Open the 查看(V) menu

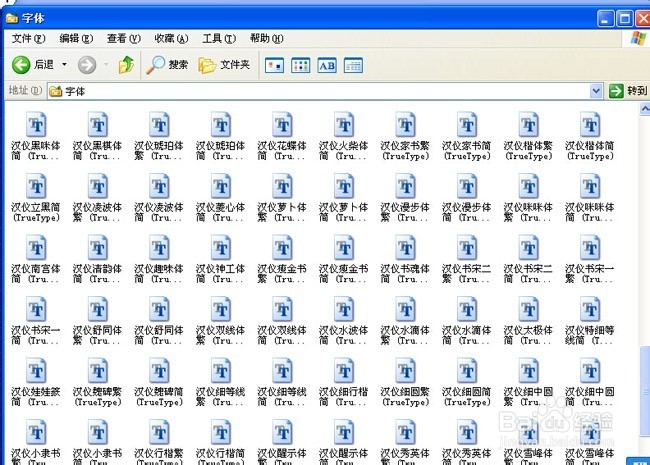[x=124, y=39]
